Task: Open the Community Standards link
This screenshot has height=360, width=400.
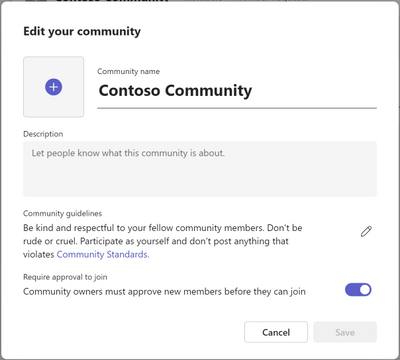Action: (103, 254)
